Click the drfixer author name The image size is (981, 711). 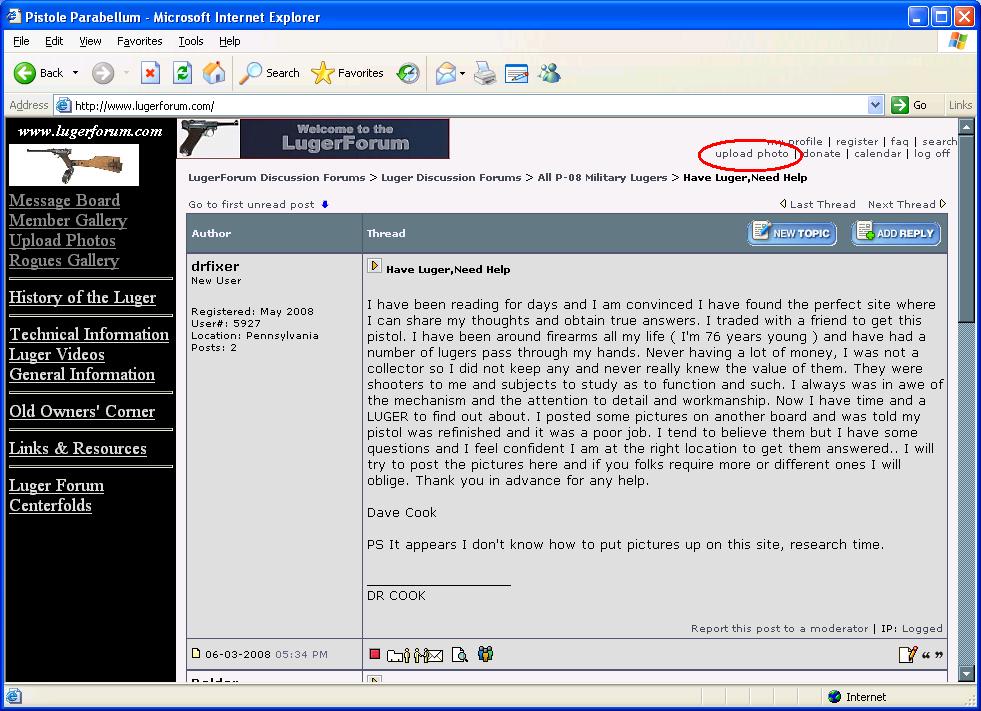pyautogui.click(x=215, y=266)
